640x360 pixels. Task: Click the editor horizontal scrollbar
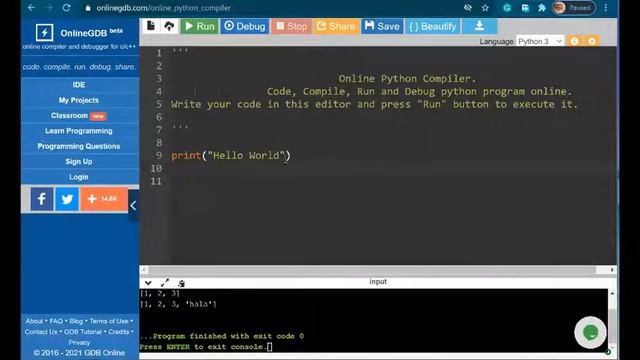(x=372, y=270)
